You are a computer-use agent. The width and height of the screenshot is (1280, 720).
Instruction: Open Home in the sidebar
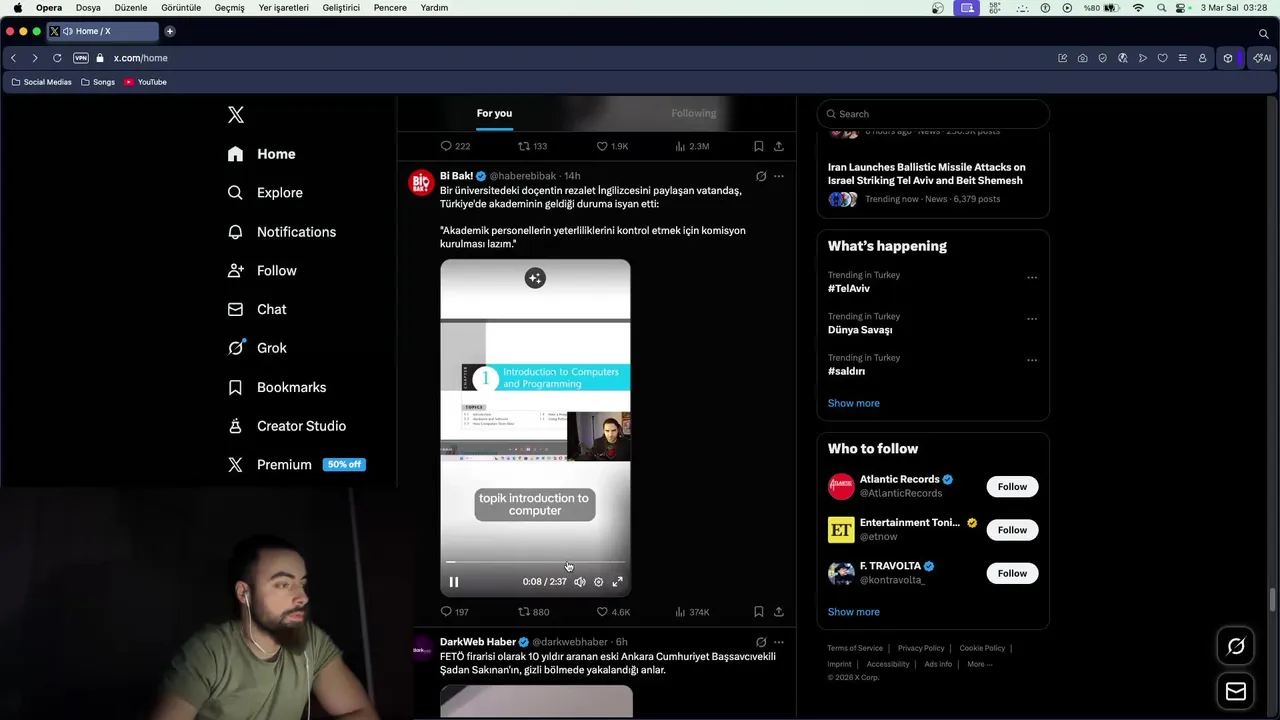(x=262, y=154)
